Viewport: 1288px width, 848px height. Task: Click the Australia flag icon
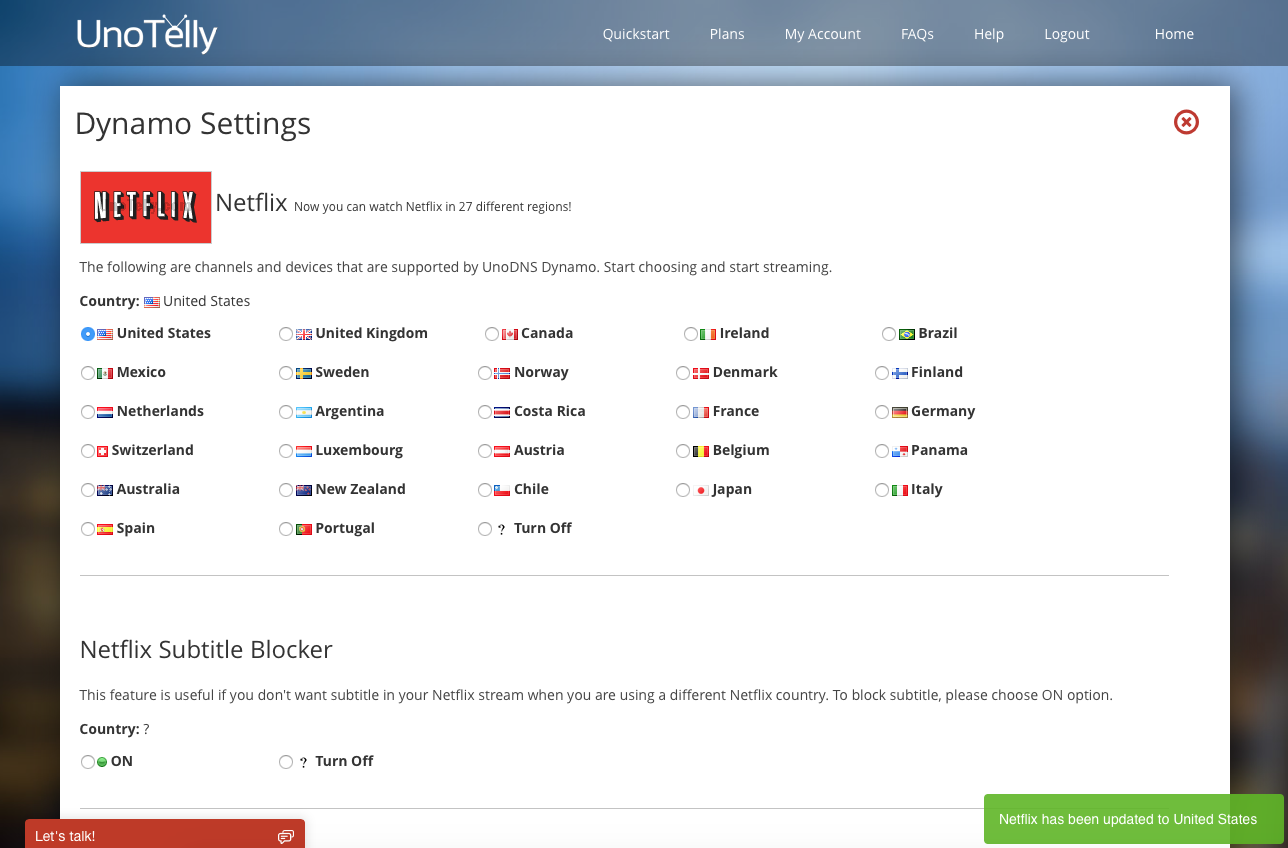[105, 490]
